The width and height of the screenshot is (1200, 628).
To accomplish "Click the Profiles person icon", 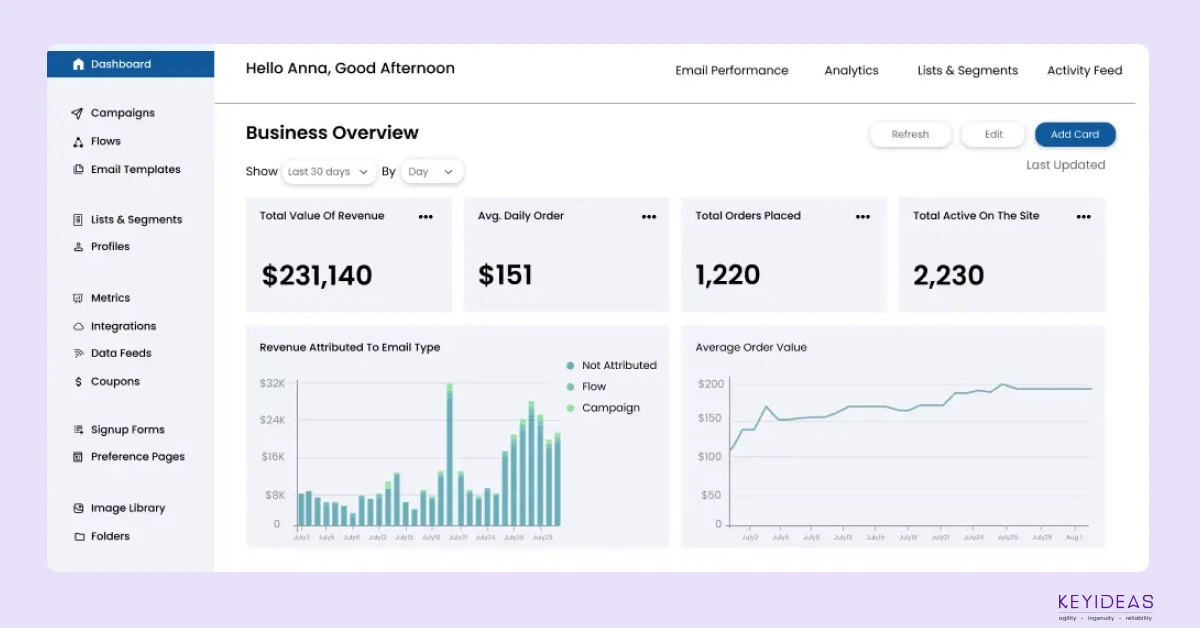I will (x=78, y=247).
